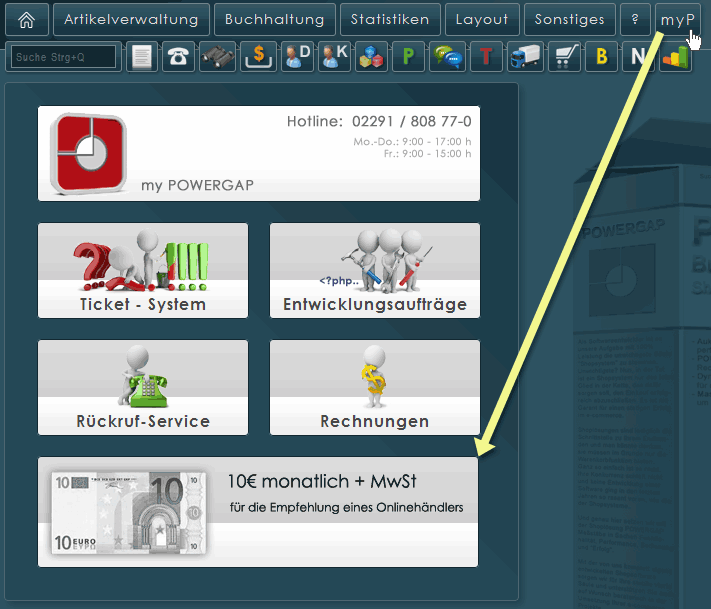
Task: Click the telephone toolbar icon
Action: (178, 57)
